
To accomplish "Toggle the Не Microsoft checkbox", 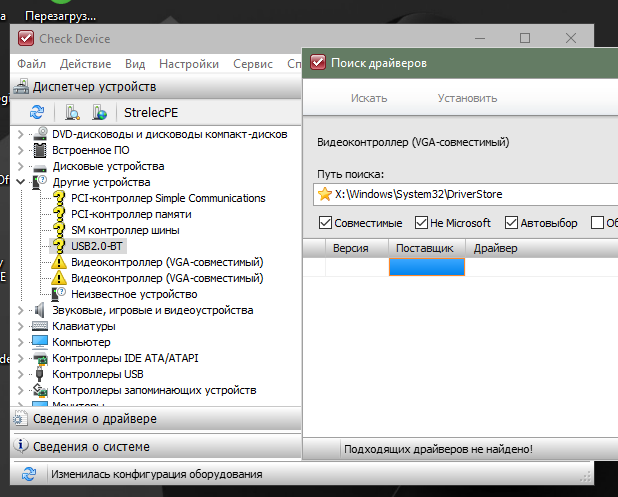I will coord(420,223).
